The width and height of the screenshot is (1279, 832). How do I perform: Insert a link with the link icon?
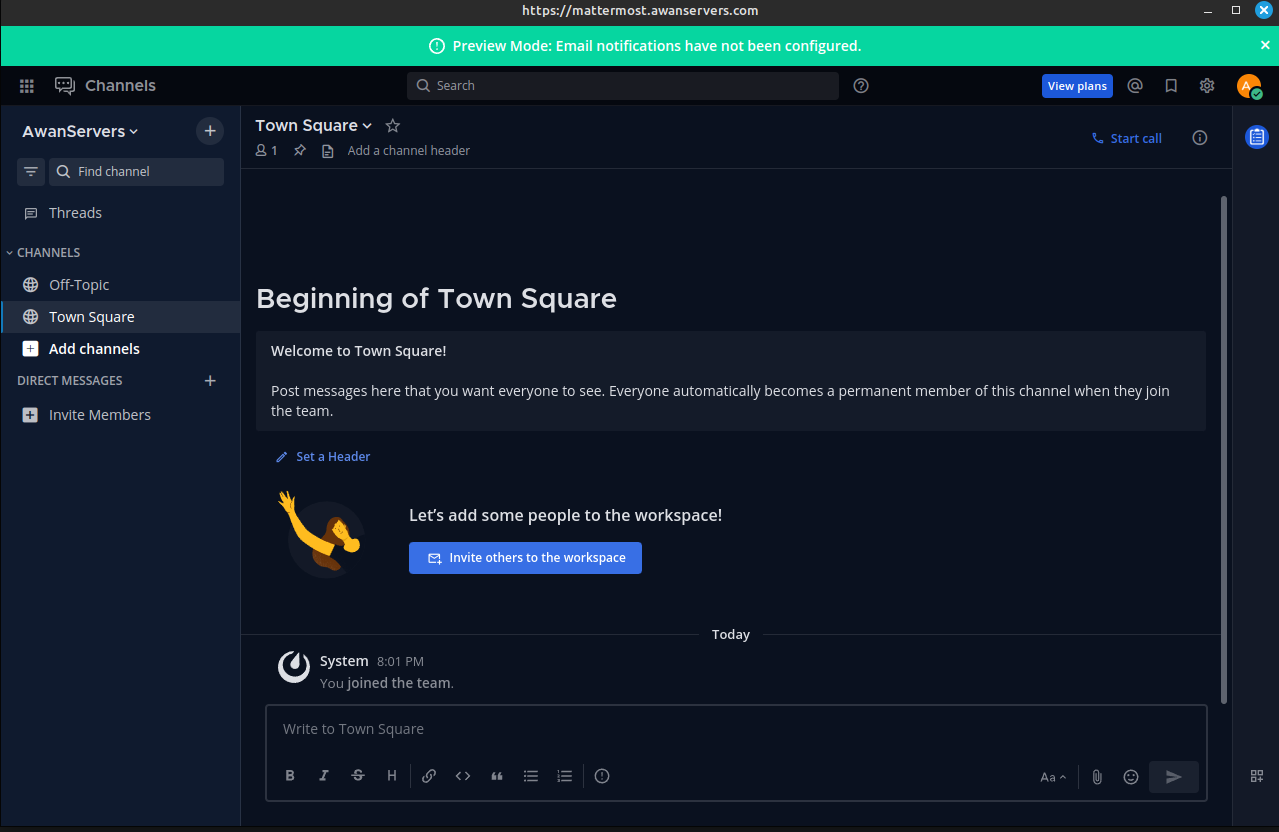(429, 776)
